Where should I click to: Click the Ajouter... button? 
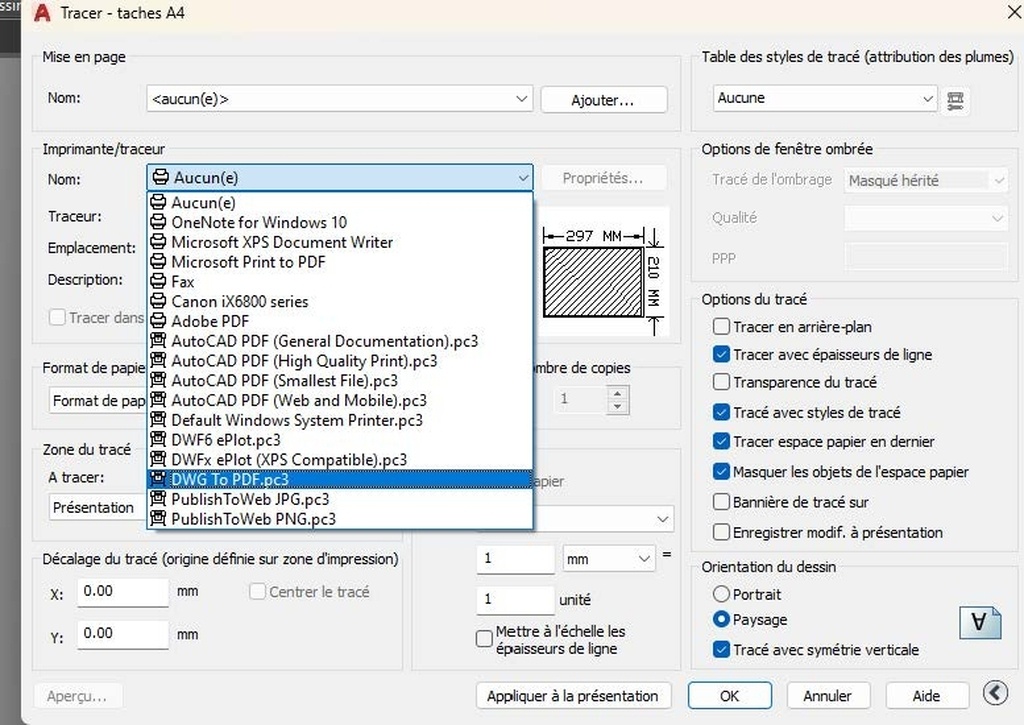[x=603, y=100]
